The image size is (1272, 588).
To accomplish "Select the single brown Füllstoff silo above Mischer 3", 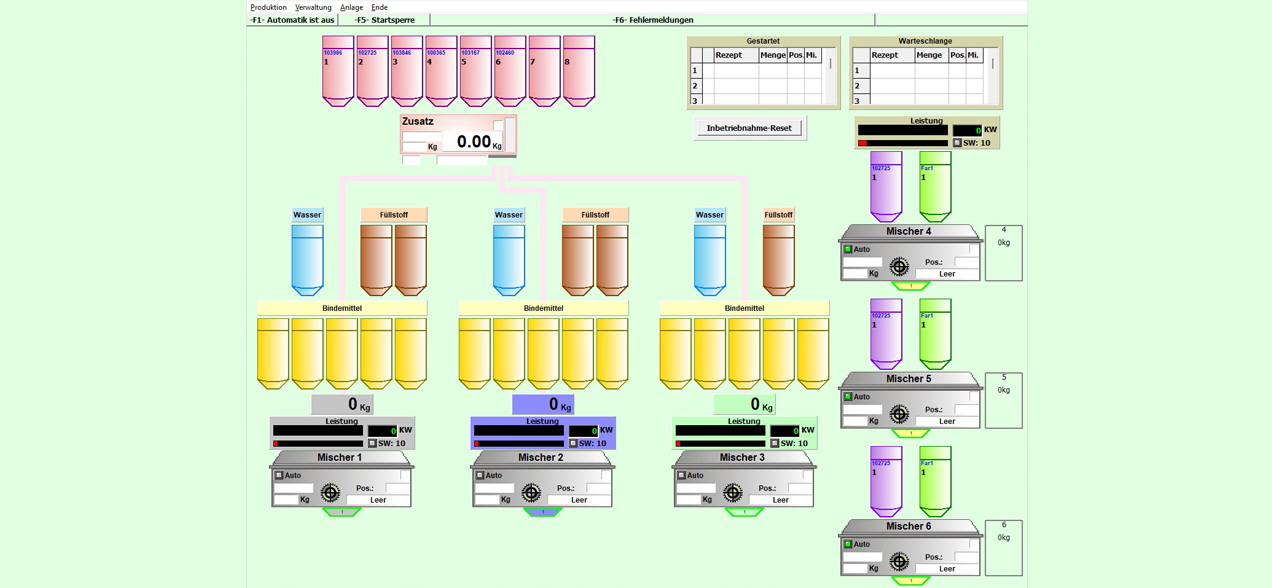I will click(778, 260).
